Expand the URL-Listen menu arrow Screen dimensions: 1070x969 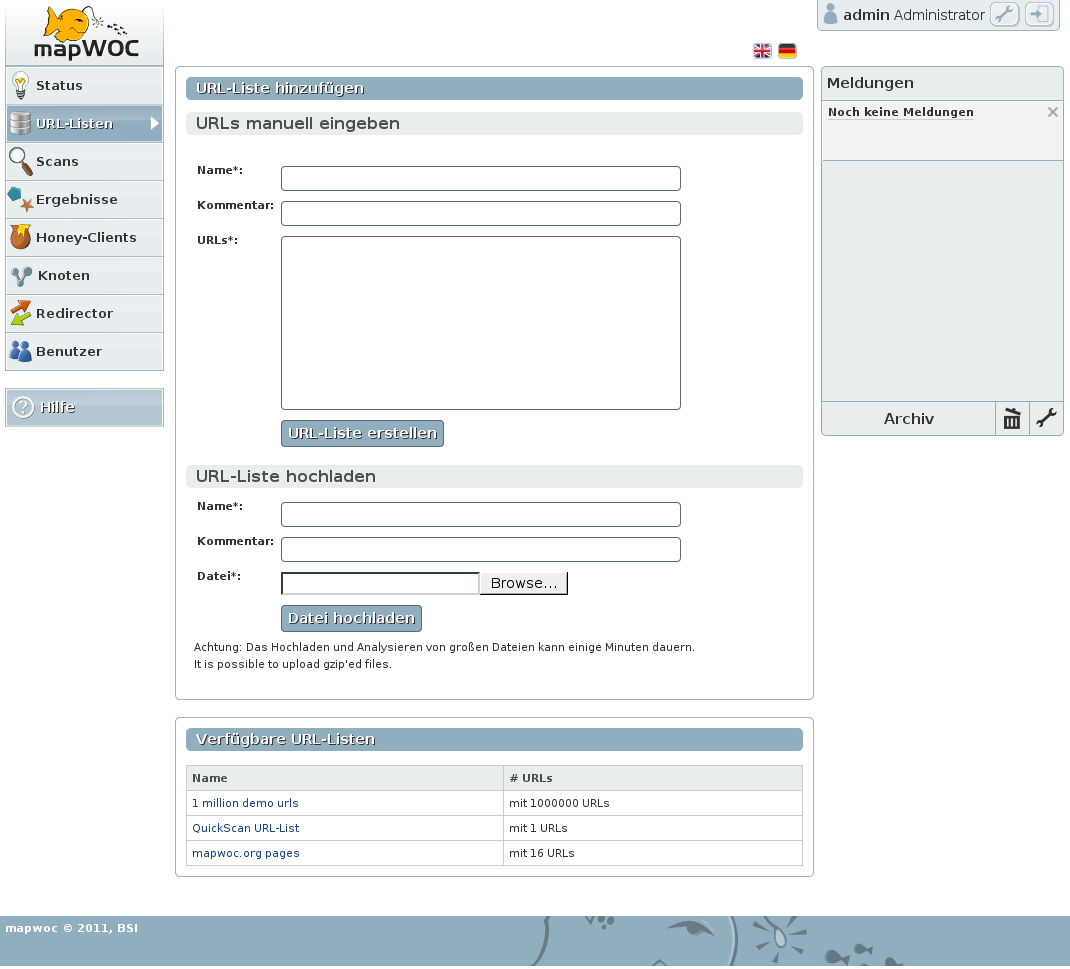click(x=155, y=124)
